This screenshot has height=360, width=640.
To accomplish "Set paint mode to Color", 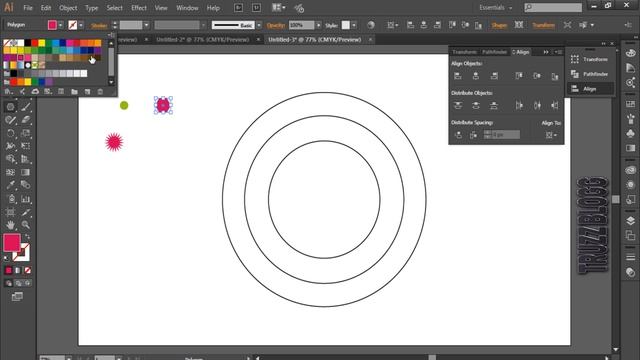I will [x=9, y=270].
